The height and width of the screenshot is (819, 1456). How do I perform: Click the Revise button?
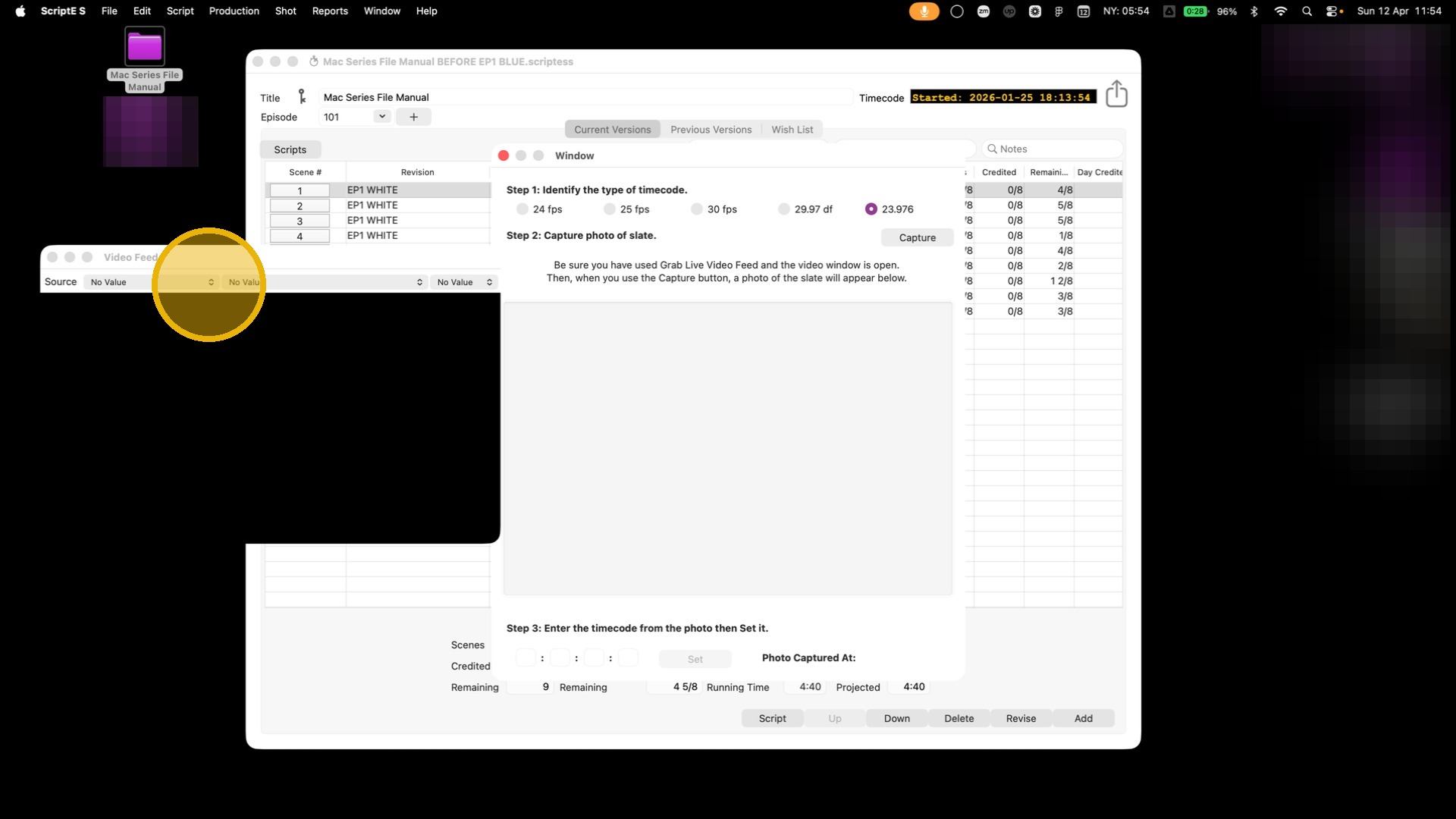pyautogui.click(x=1021, y=718)
